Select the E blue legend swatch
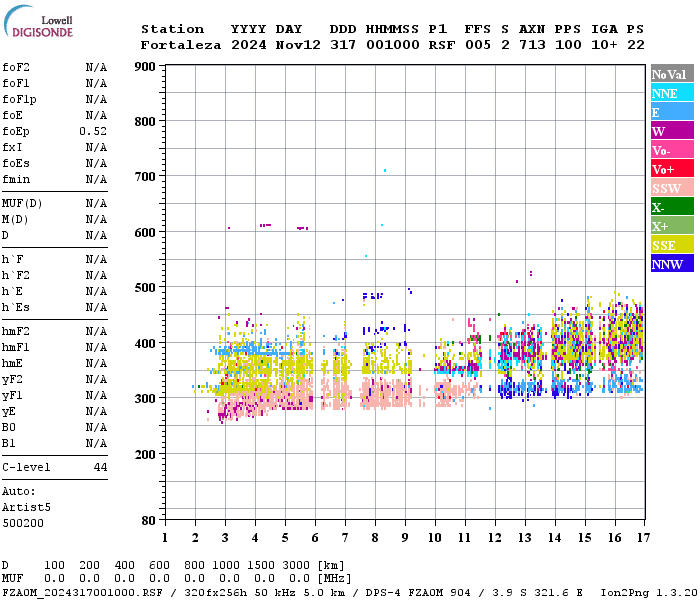 click(672, 112)
